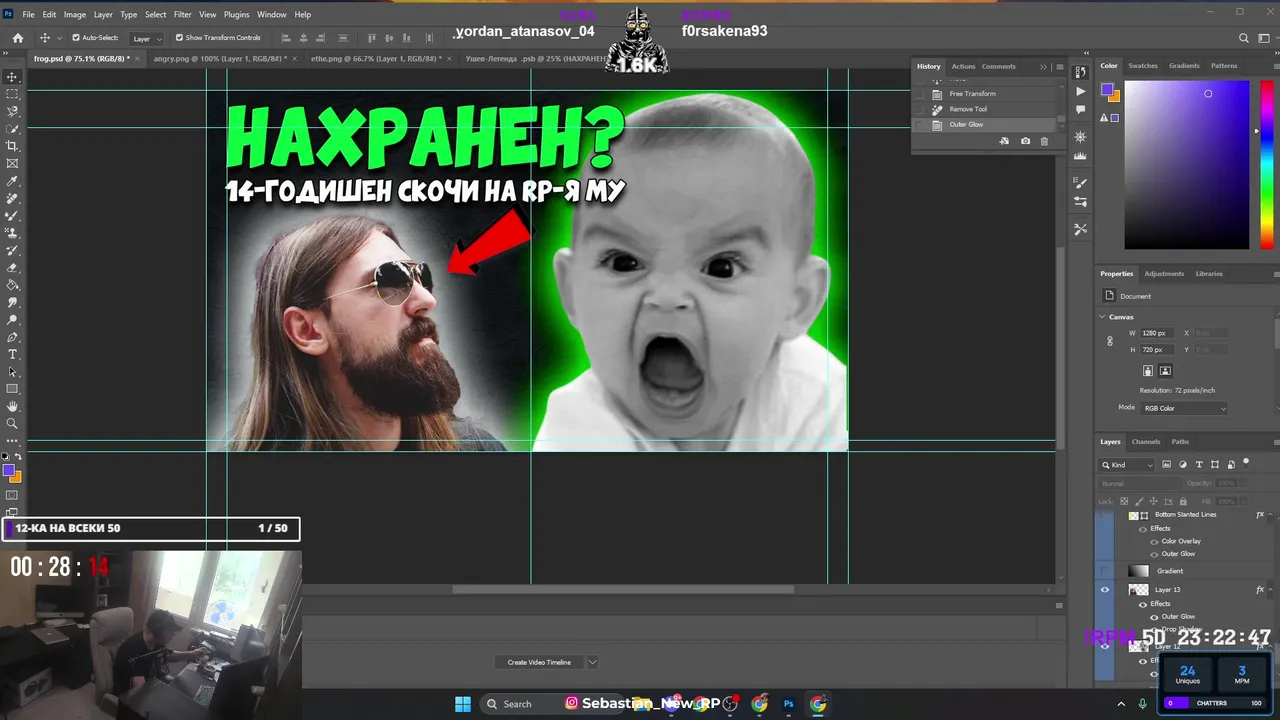Open the search icon at top right
The image size is (1280, 720).
[x=1244, y=38]
